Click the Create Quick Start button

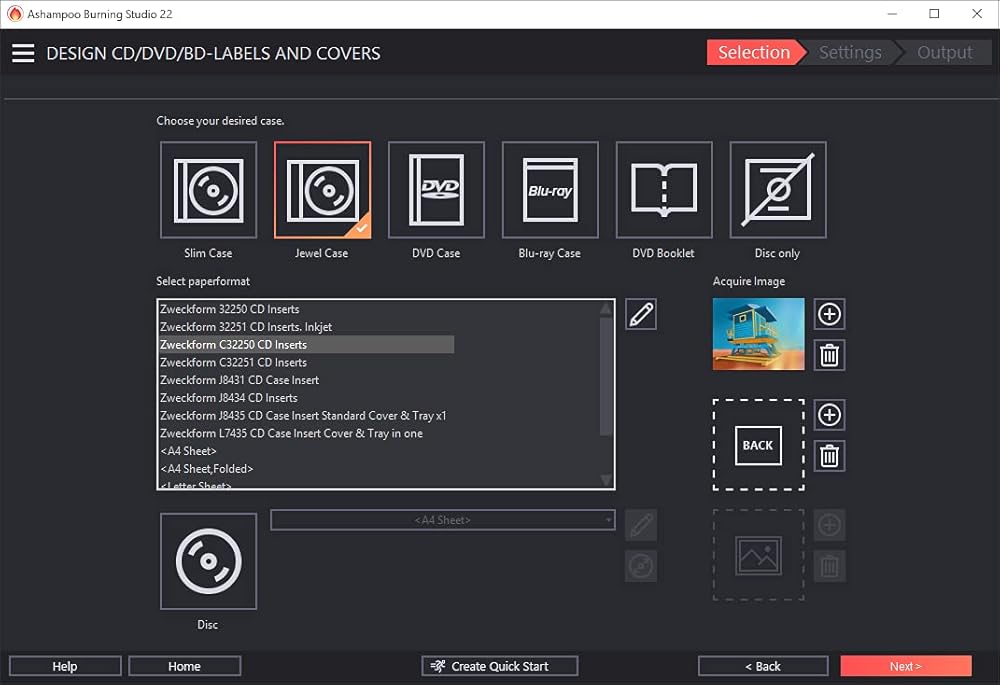(500, 666)
